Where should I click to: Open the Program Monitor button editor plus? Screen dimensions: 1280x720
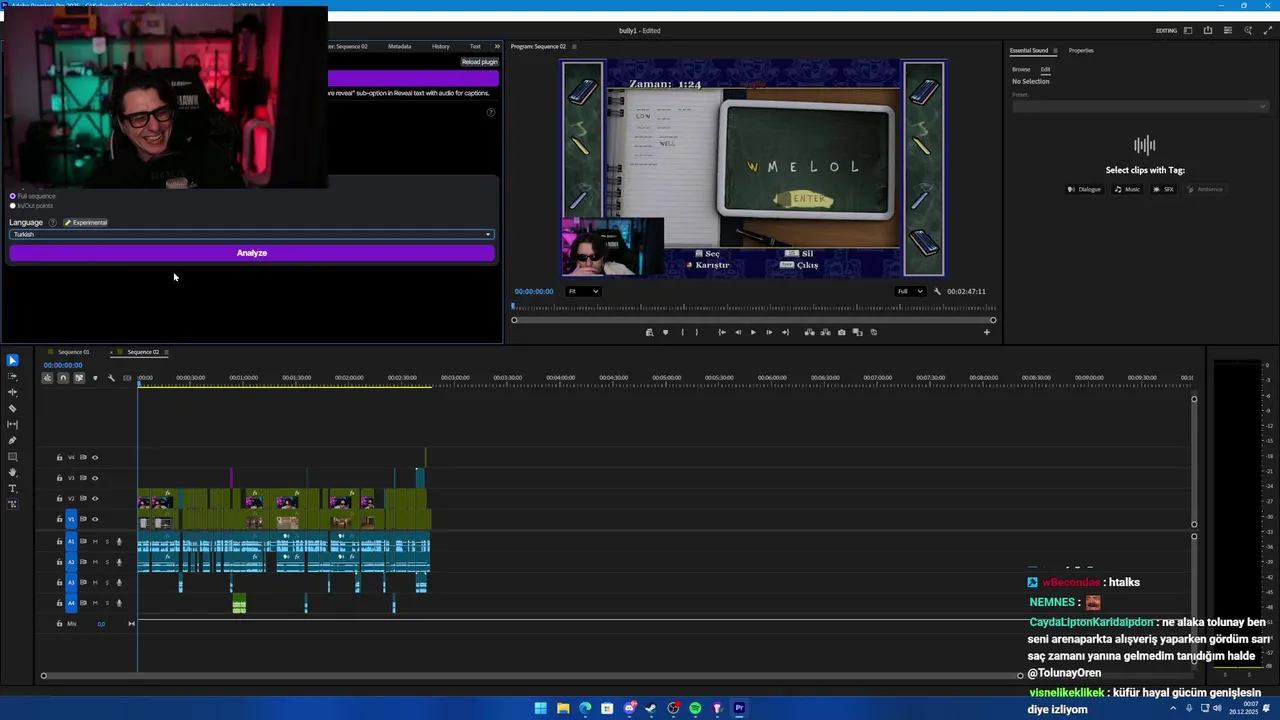tap(987, 332)
